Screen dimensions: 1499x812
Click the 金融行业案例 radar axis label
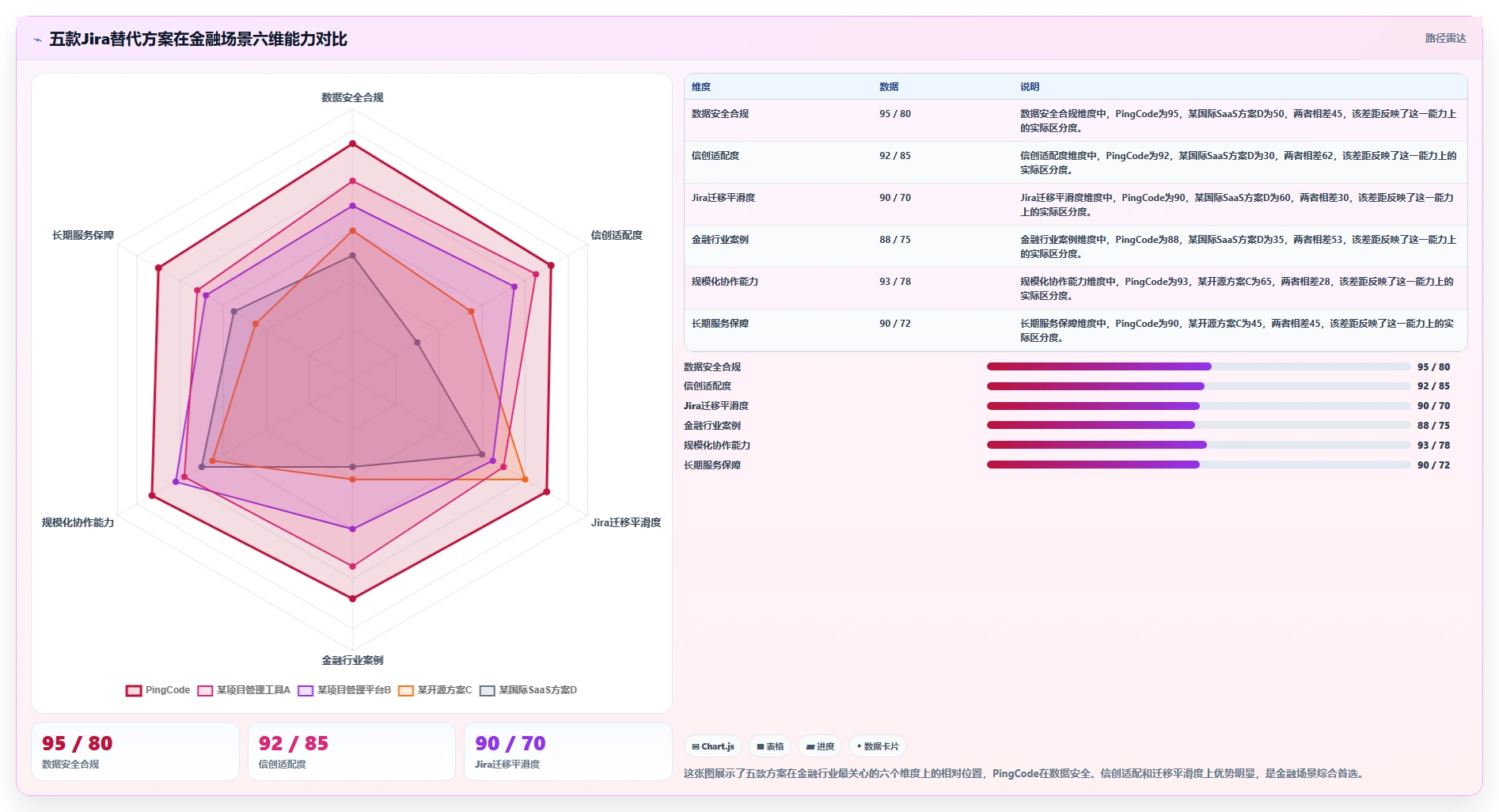tap(352, 660)
